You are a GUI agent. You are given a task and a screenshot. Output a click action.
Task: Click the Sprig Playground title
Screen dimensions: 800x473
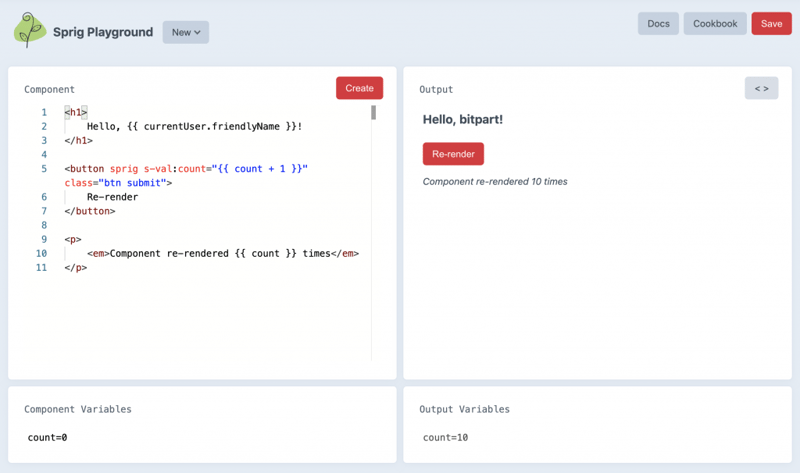(103, 32)
